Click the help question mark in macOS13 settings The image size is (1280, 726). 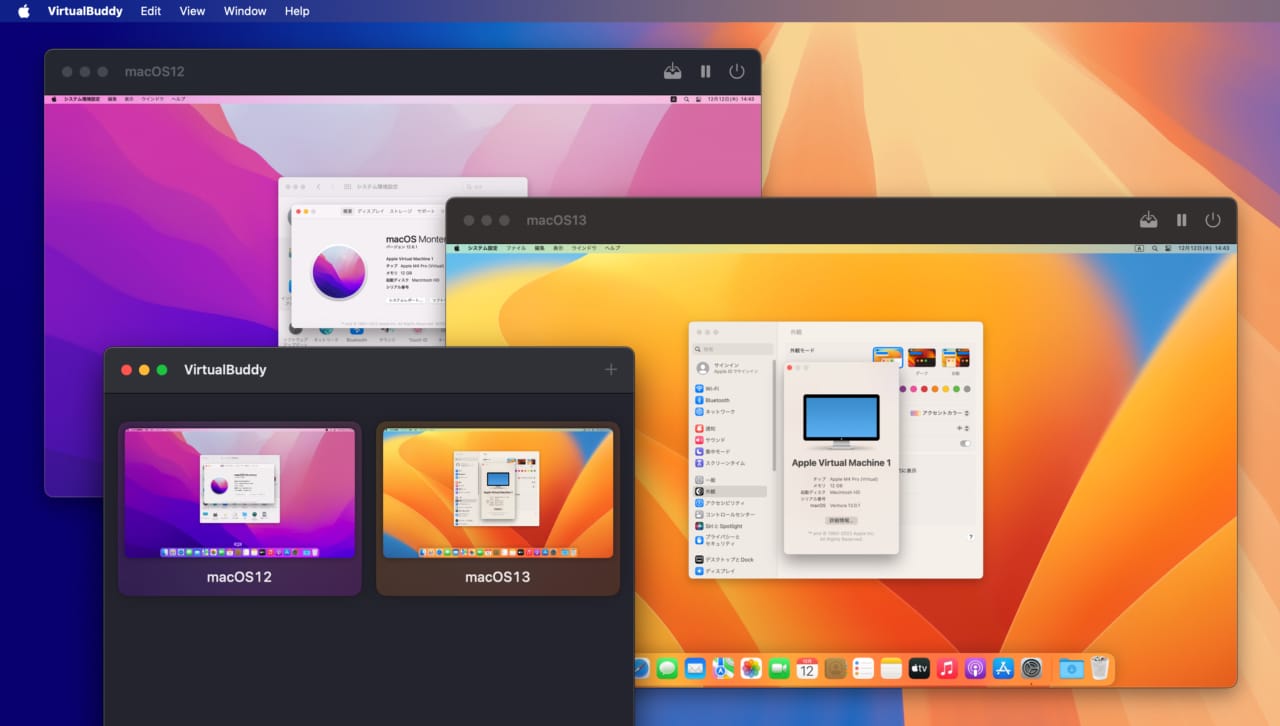click(x=970, y=537)
